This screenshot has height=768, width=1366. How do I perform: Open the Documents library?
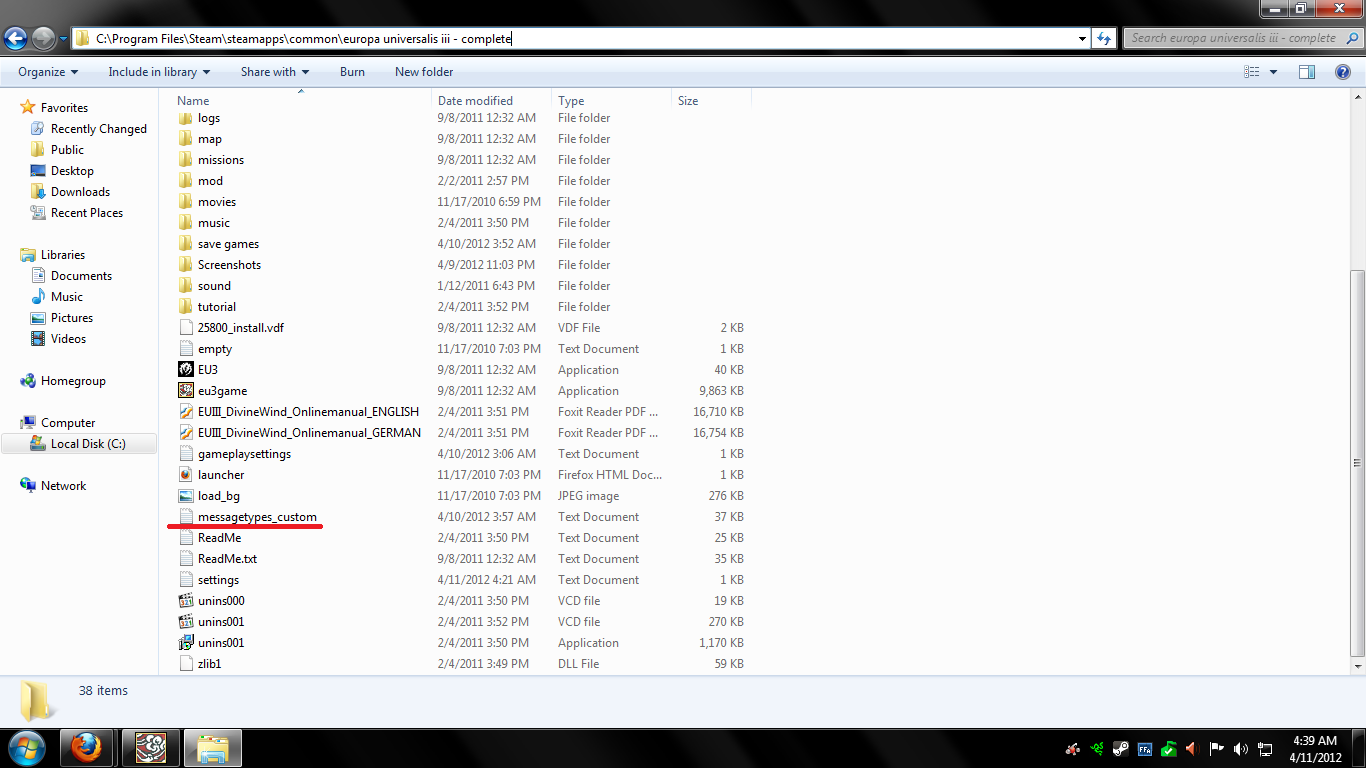[x=81, y=276]
